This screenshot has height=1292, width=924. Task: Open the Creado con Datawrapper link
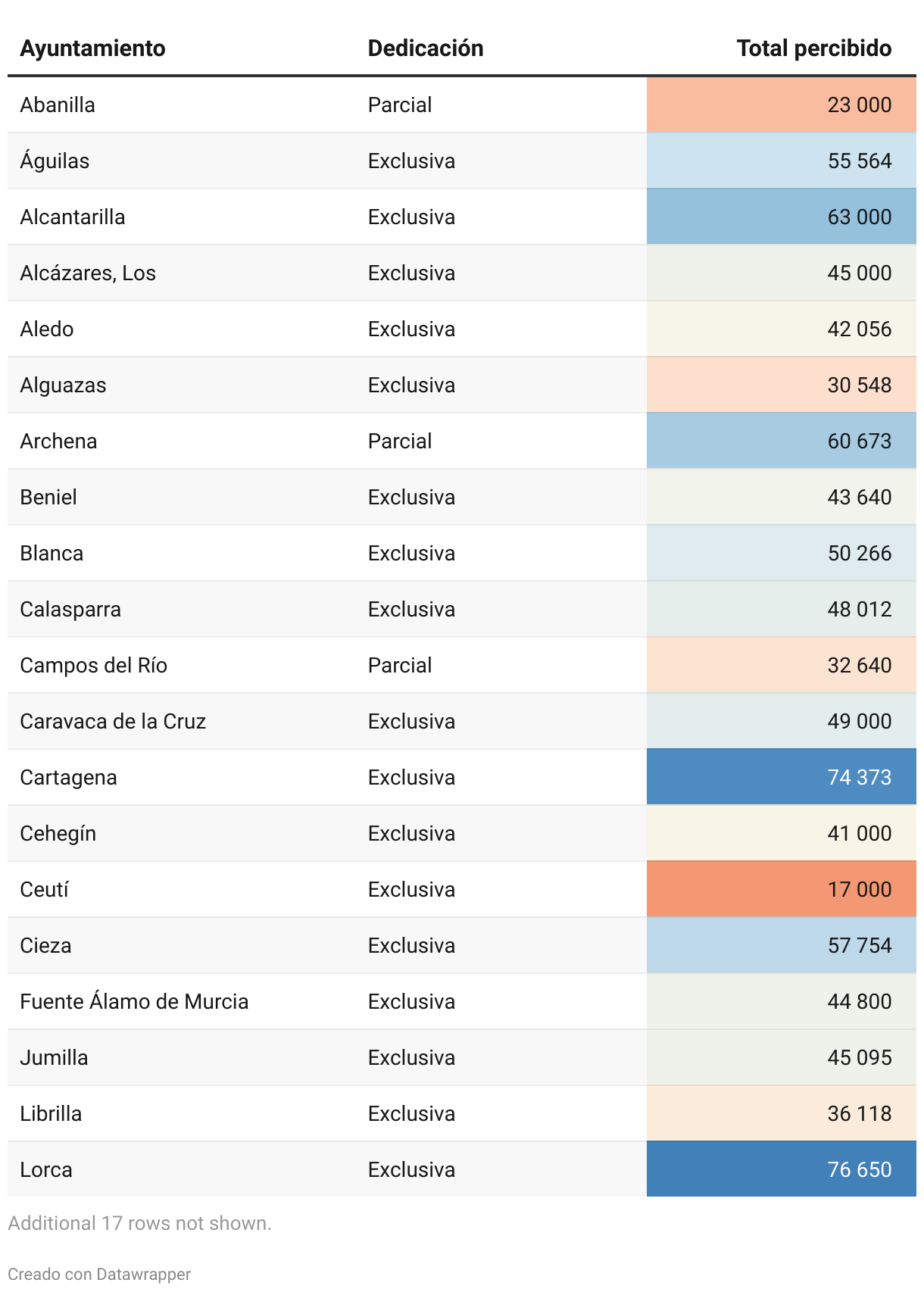click(99, 1274)
